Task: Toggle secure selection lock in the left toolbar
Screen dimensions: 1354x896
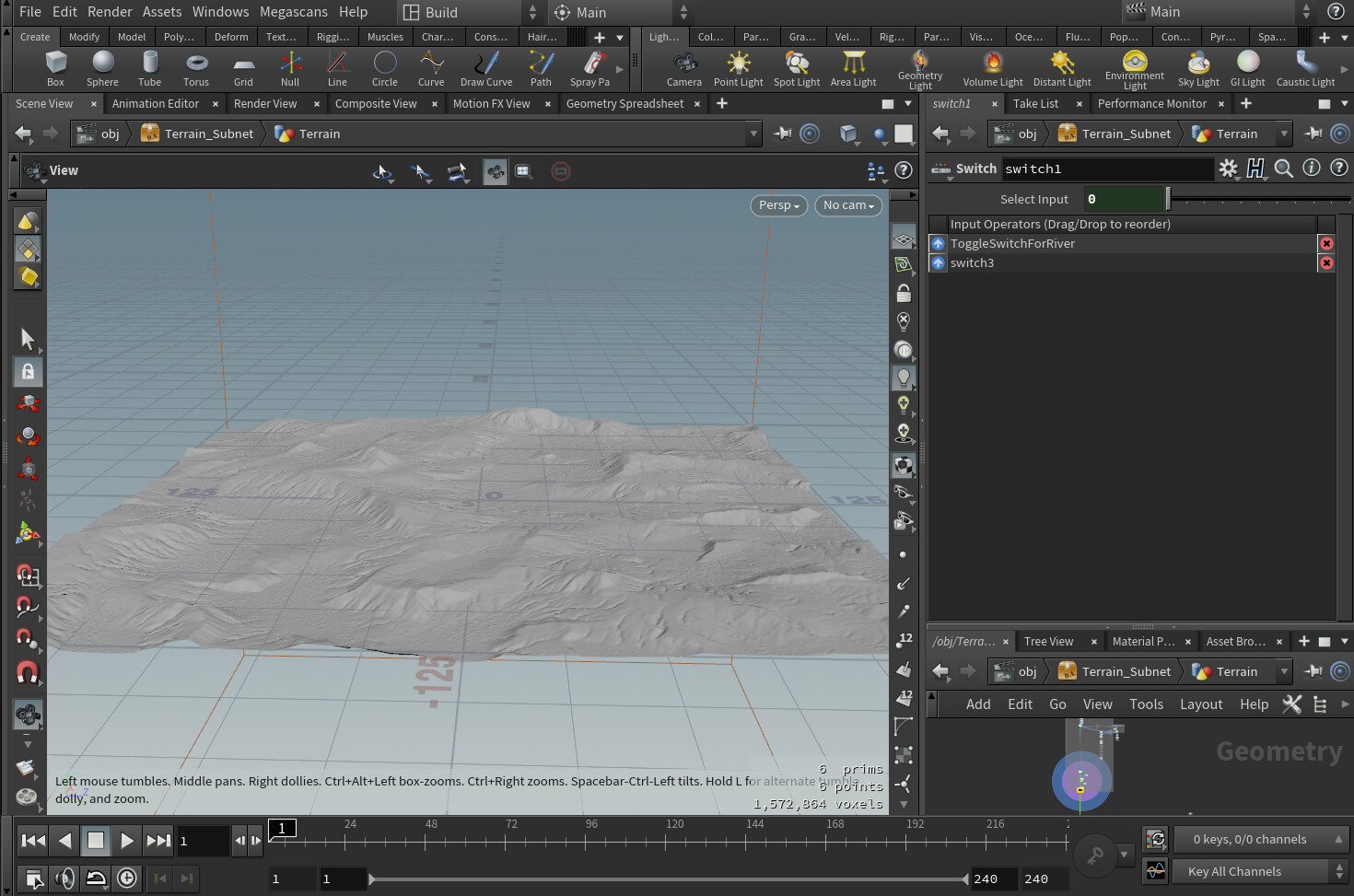Action: tap(28, 371)
